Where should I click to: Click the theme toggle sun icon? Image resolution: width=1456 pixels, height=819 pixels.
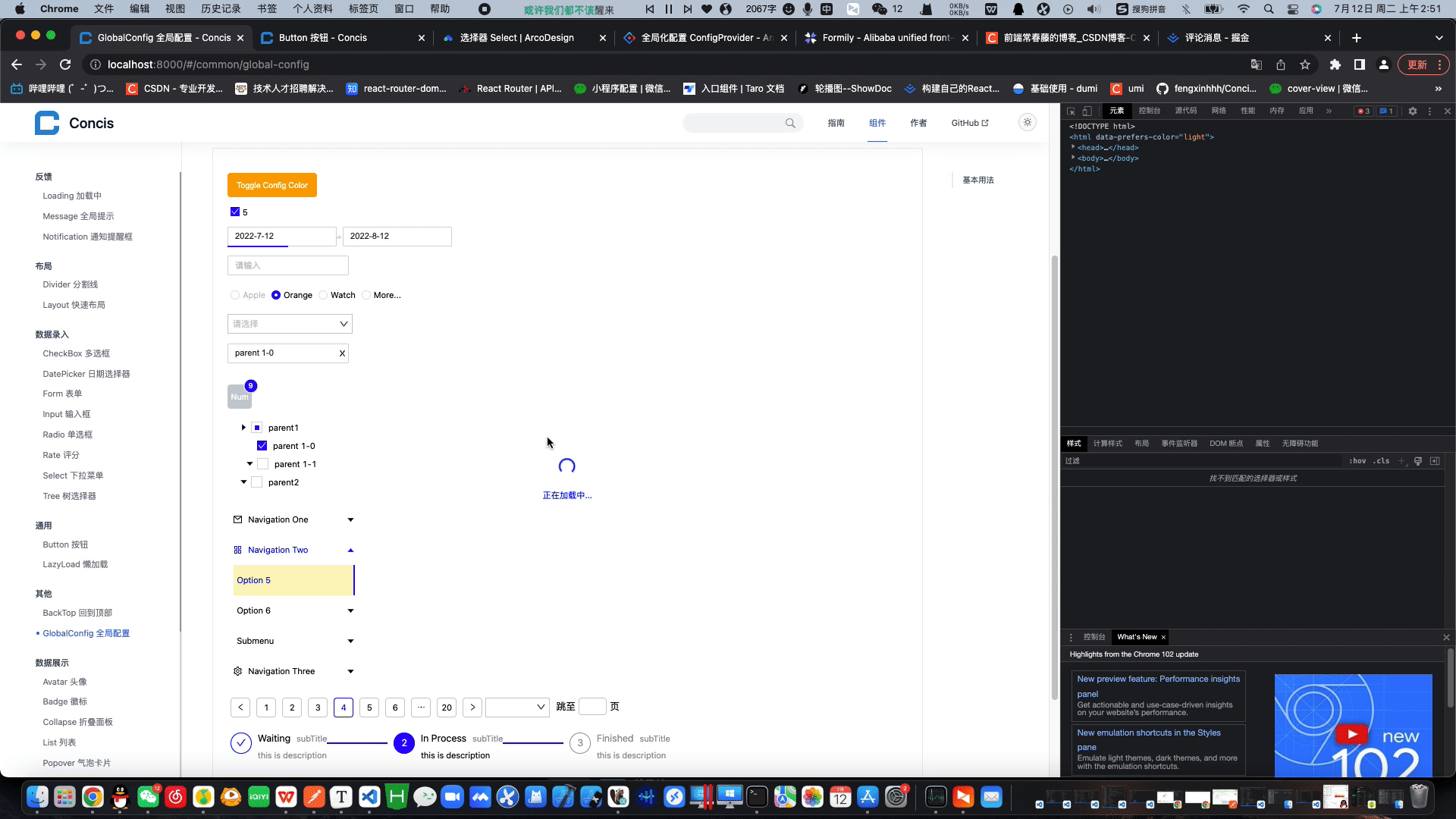tap(1028, 123)
